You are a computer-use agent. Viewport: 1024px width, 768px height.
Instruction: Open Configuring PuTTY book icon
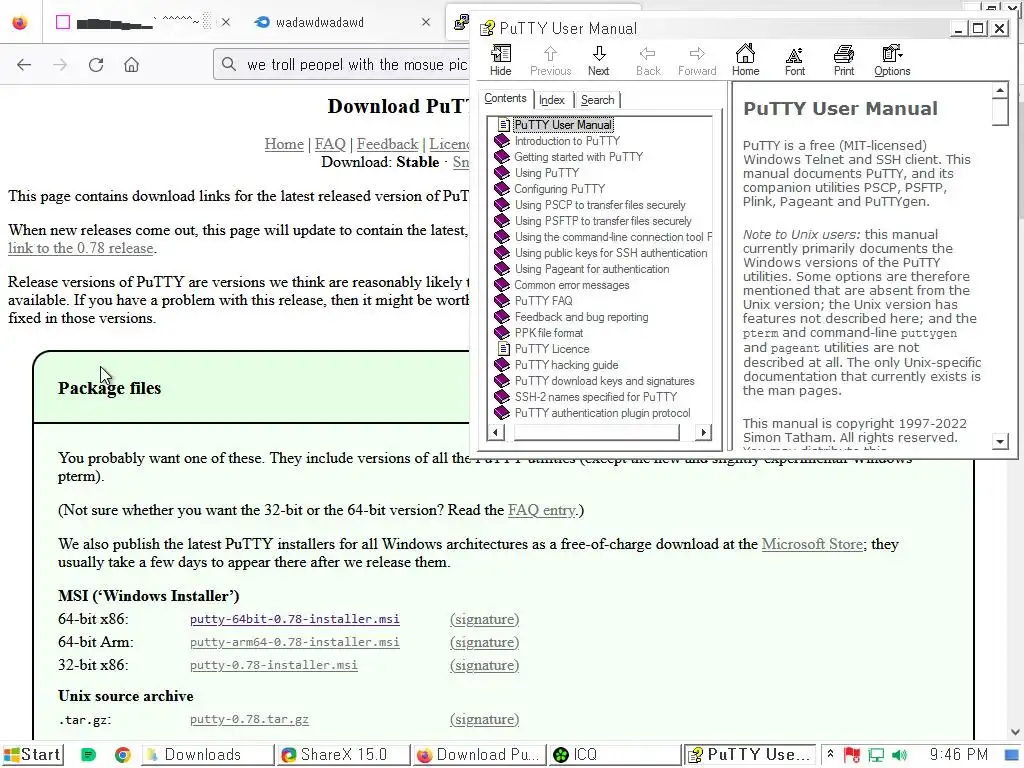502,189
